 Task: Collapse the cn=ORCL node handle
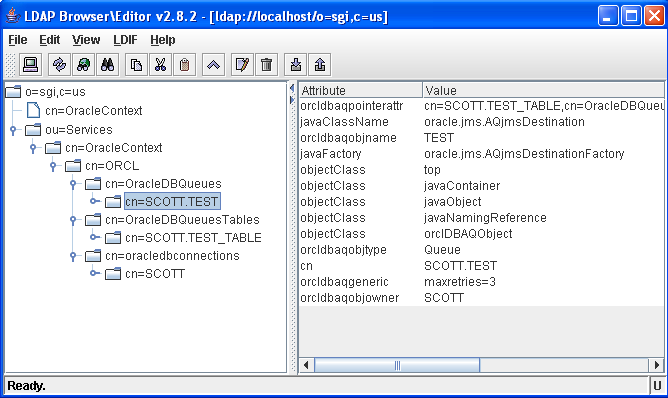click(x=53, y=166)
